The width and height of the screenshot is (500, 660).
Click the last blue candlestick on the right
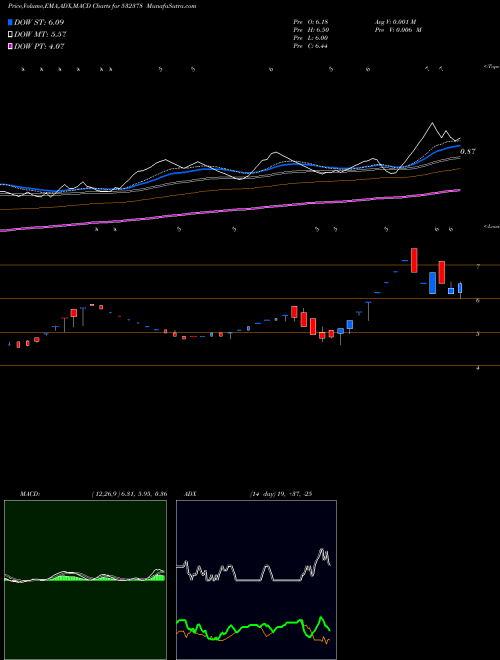(460, 288)
